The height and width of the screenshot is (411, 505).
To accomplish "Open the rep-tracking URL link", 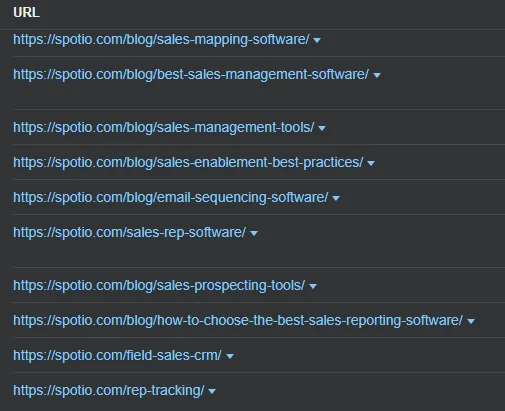I will coord(109,390).
